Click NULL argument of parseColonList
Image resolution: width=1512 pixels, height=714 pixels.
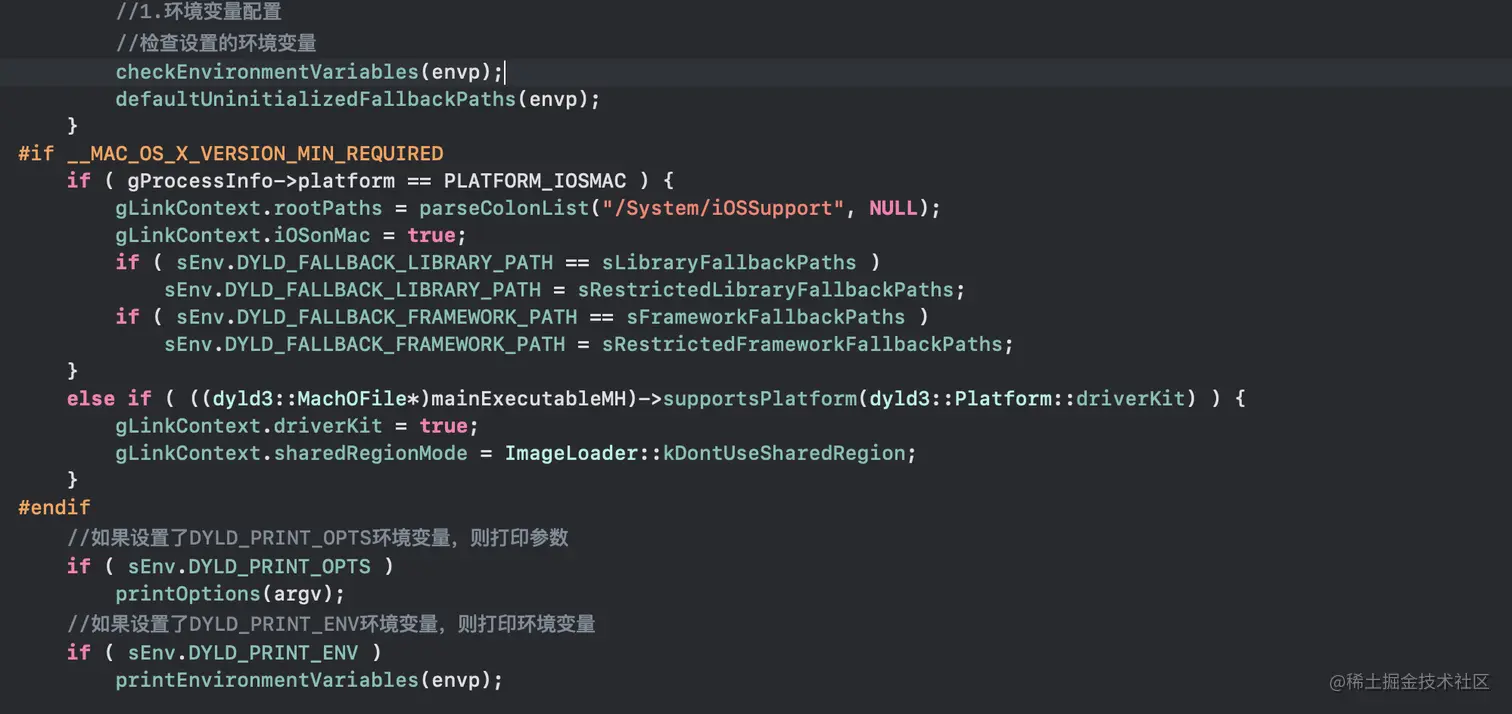893,208
